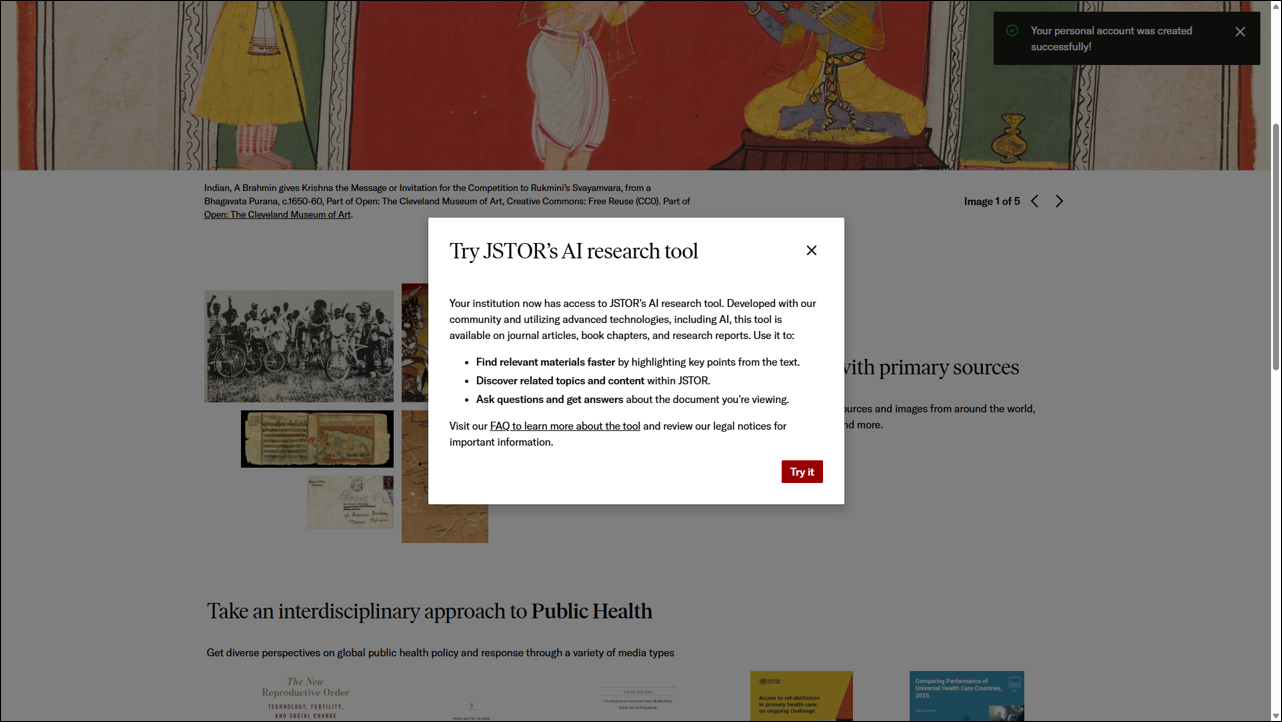Screen dimensions: 1282x722
Task: Click the Public Health section heading
Action: point(430,611)
